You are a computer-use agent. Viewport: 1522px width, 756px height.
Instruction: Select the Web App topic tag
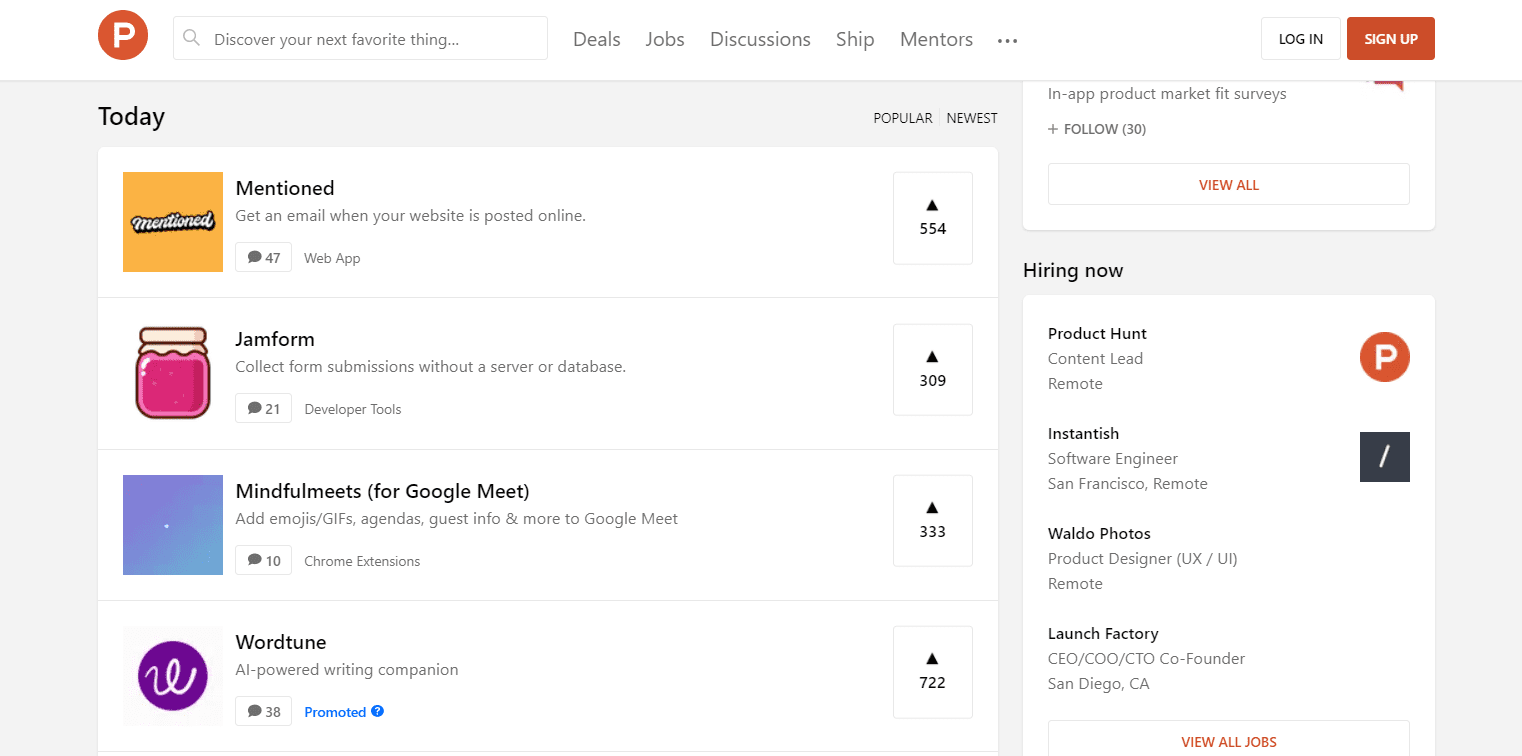pos(332,258)
